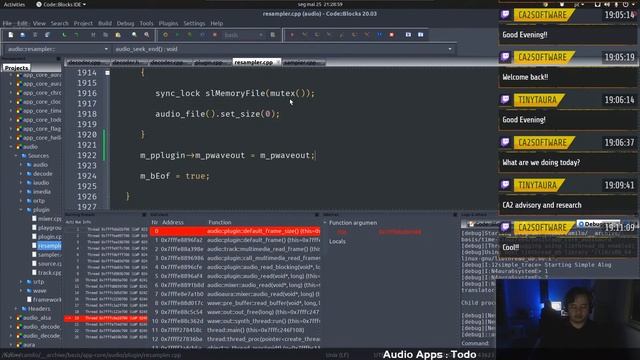Click the Break debugger pause icon
This screenshot has height=360, width=640.
(379, 35)
